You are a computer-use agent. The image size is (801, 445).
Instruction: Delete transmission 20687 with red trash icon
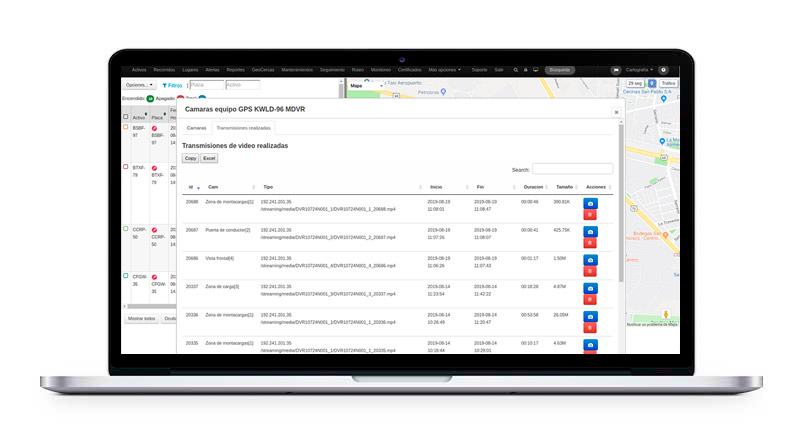(x=590, y=243)
